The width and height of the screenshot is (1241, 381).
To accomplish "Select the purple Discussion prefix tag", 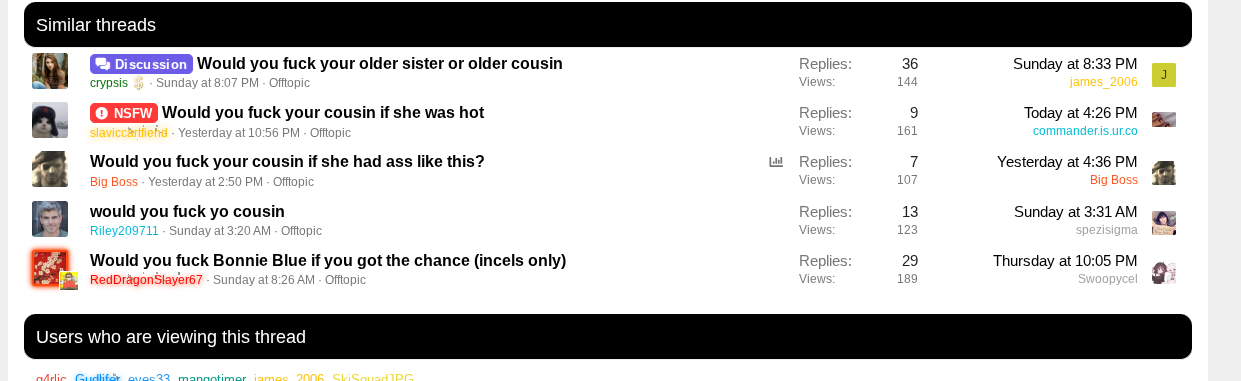I will [x=141, y=64].
